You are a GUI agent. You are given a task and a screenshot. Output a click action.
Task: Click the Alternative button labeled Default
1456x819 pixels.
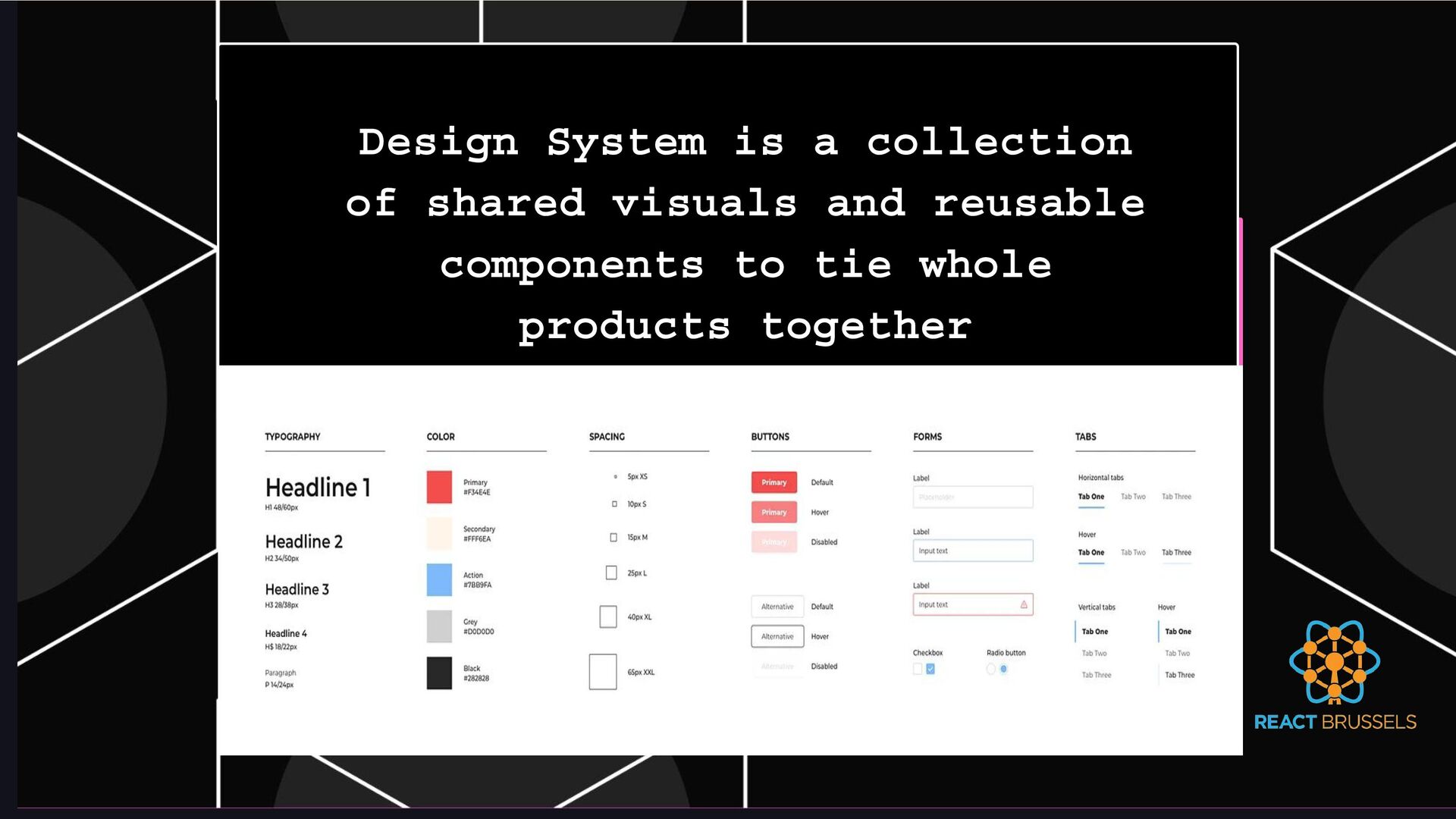coord(777,607)
